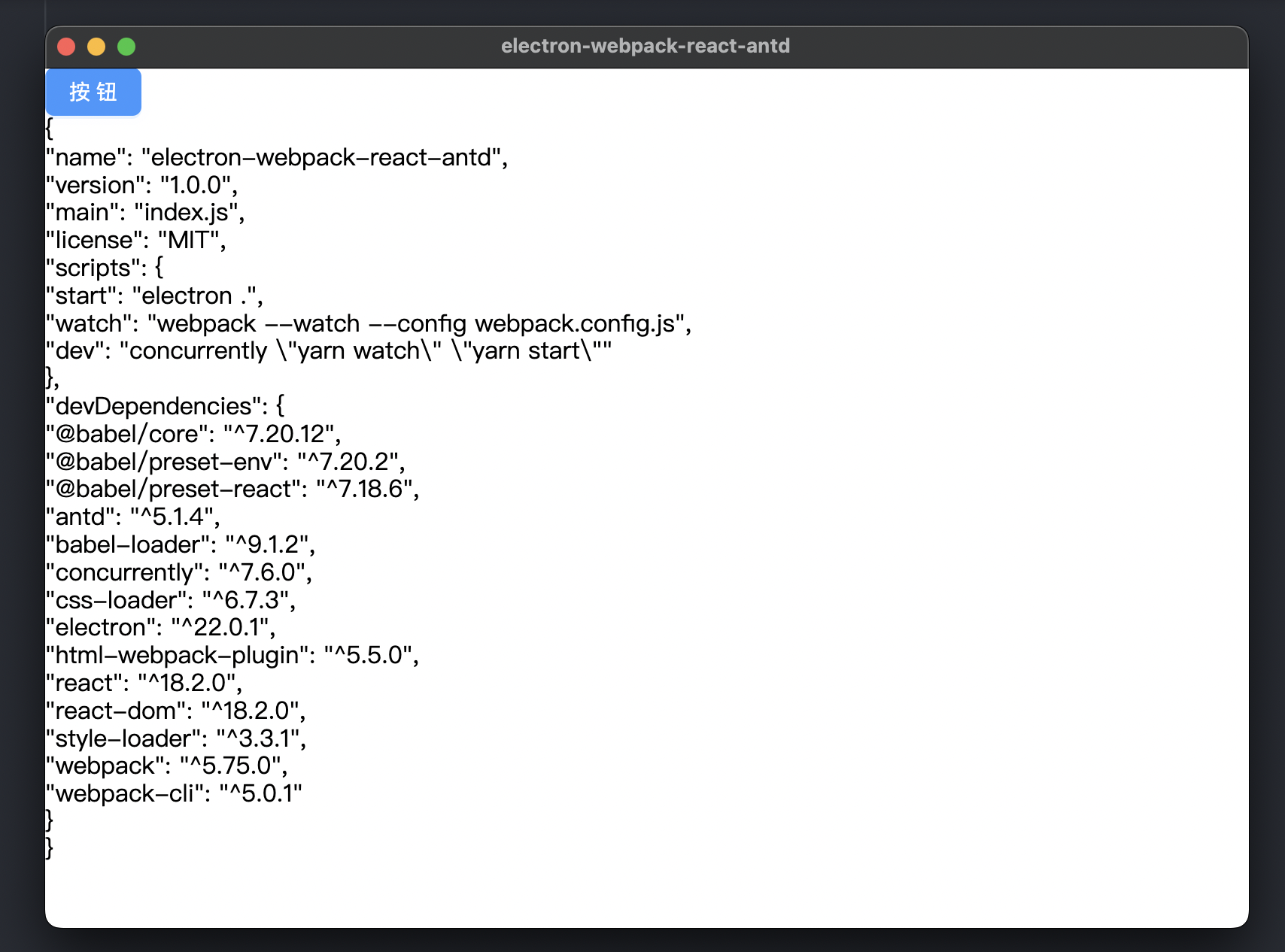Screen dimensions: 1285x952
Task: Close the electron-webpack-react-antd window
Action: pos(66,47)
